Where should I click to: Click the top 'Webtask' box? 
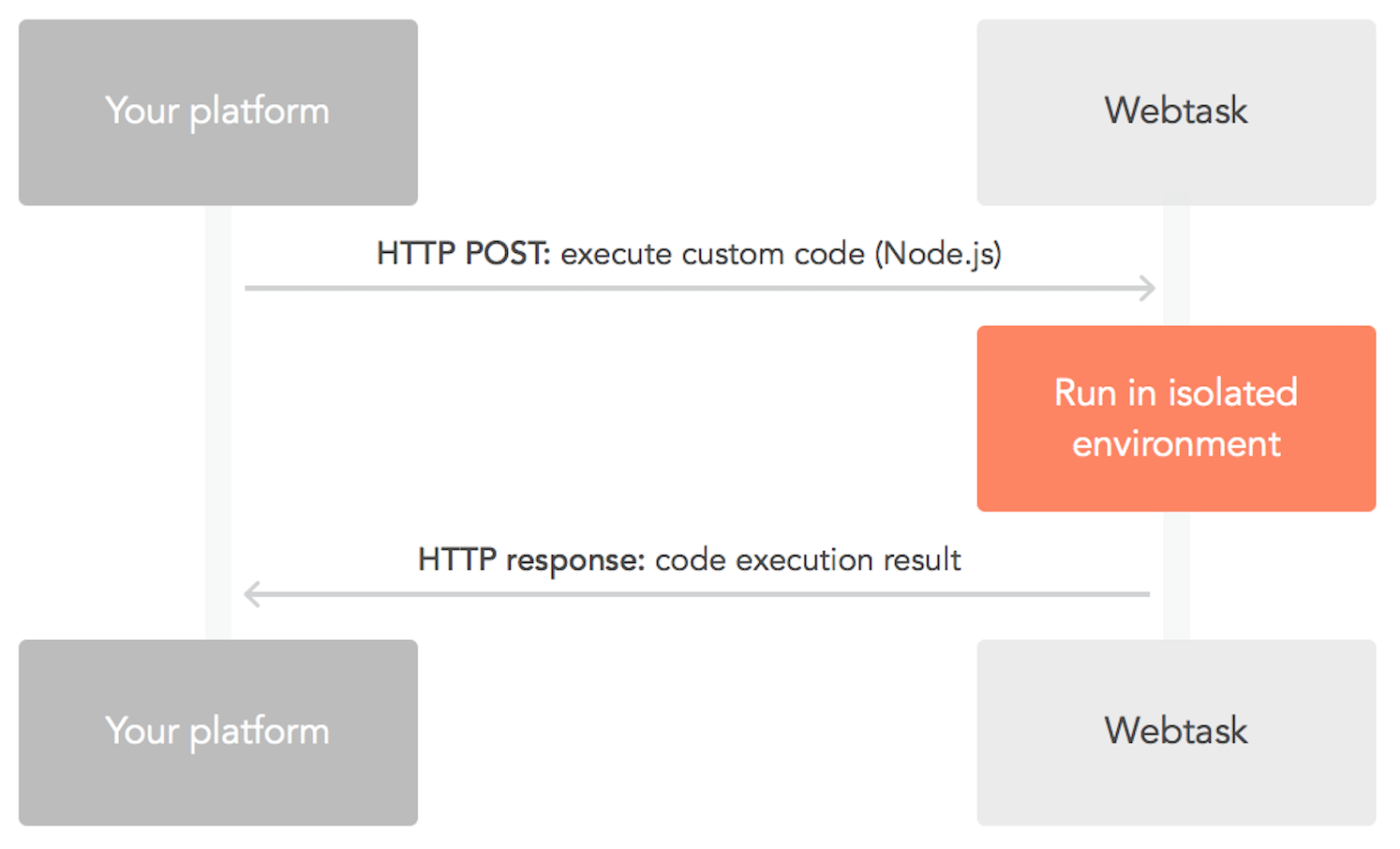[x=1176, y=112]
